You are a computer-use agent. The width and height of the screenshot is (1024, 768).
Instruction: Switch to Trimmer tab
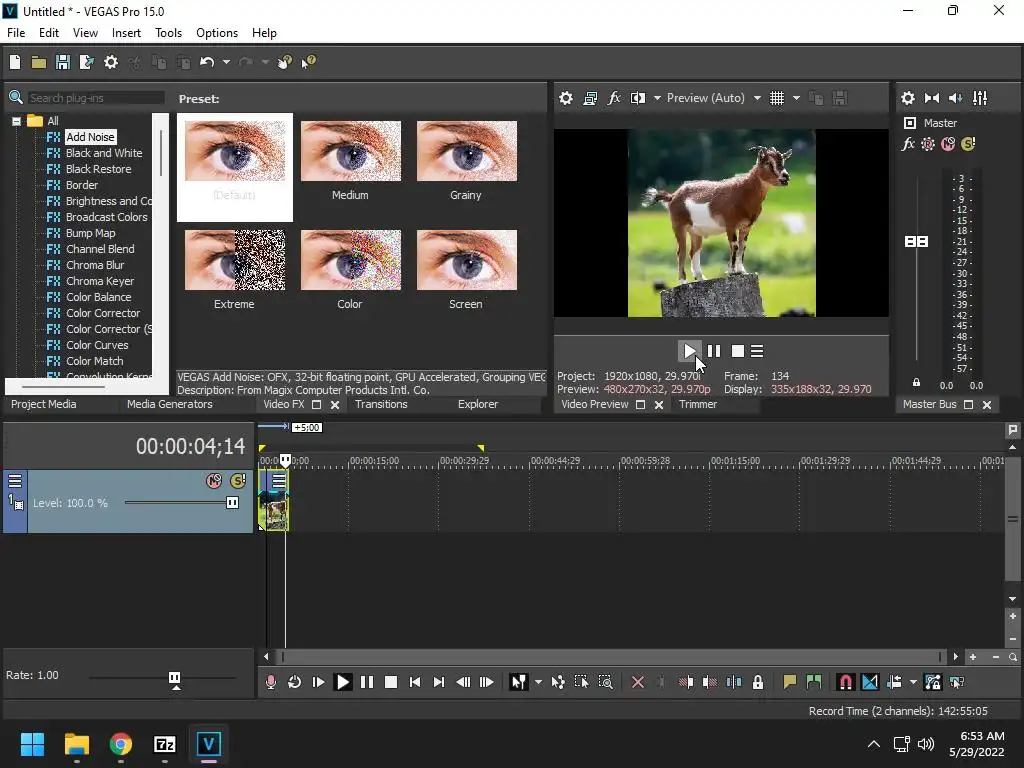[698, 404]
